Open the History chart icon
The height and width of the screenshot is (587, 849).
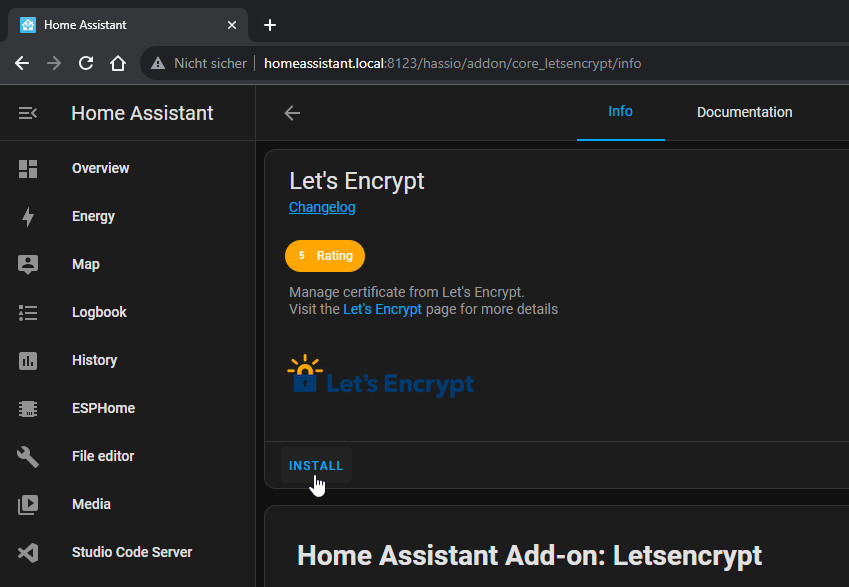pos(28,361)
